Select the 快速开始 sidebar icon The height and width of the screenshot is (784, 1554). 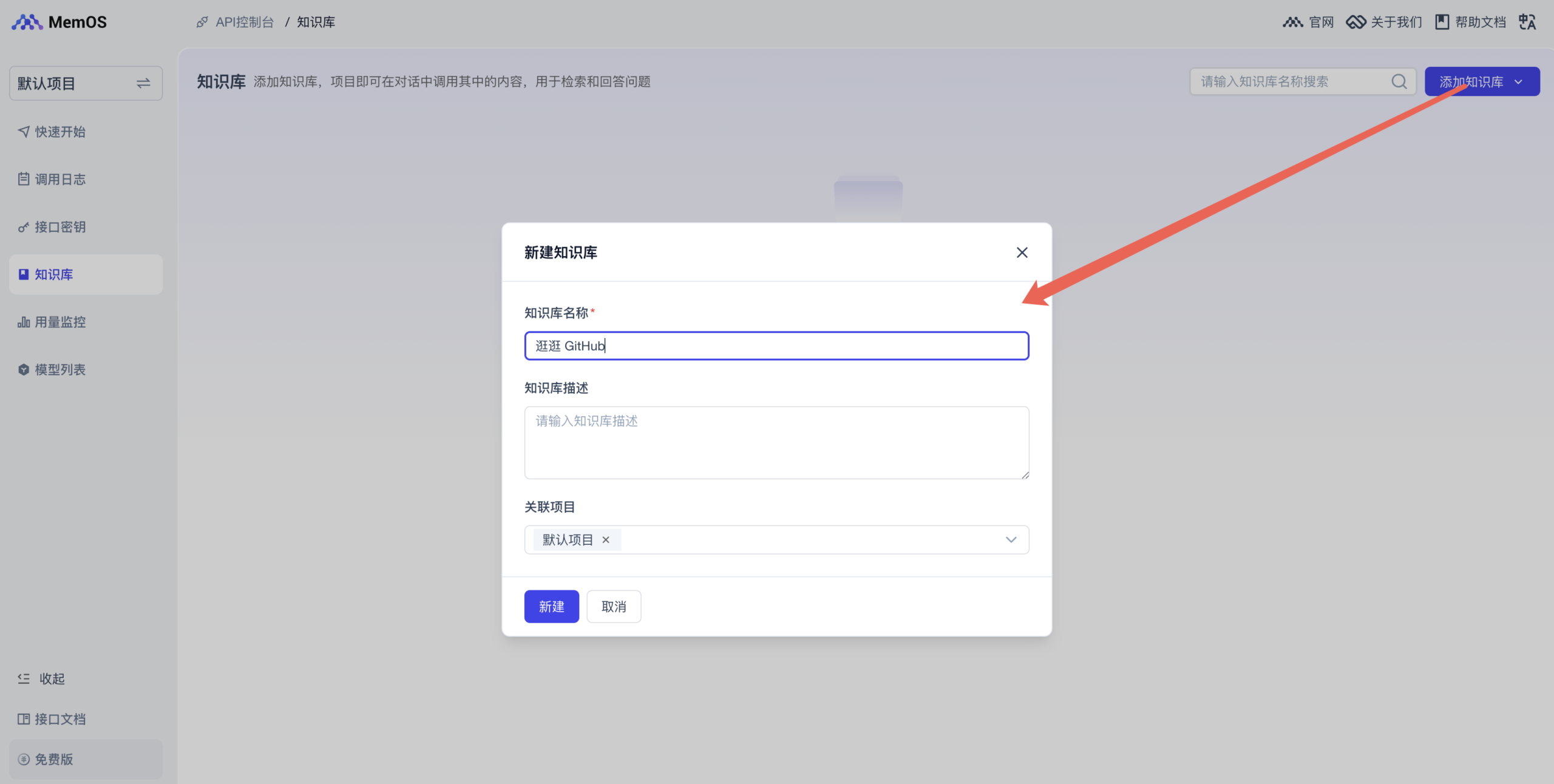pos(23,131)
